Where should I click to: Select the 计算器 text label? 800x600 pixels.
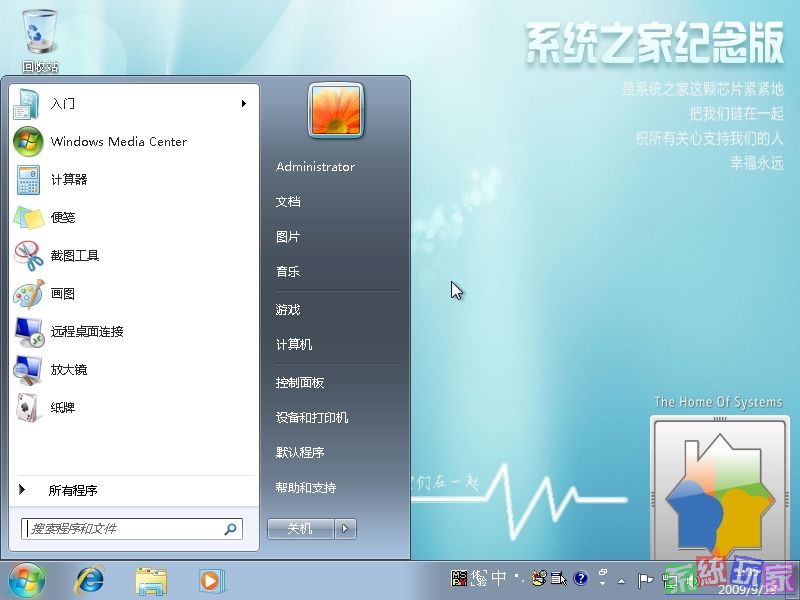pyautogui.click(x=69, y=180)
